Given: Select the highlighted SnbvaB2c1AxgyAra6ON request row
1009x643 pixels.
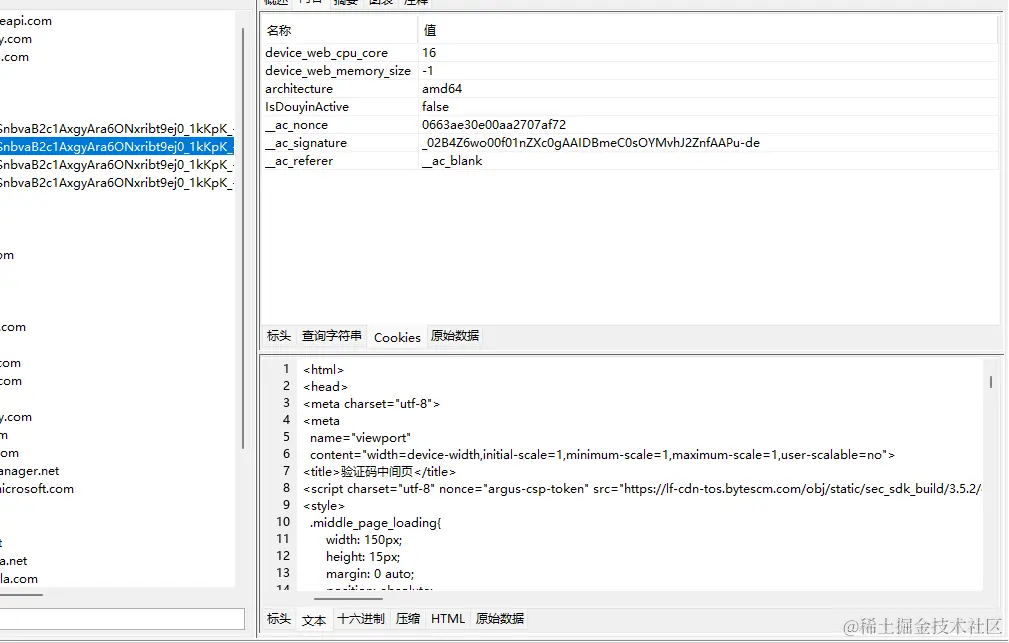Looking at the screenshot, I should (x=116, y=147).
